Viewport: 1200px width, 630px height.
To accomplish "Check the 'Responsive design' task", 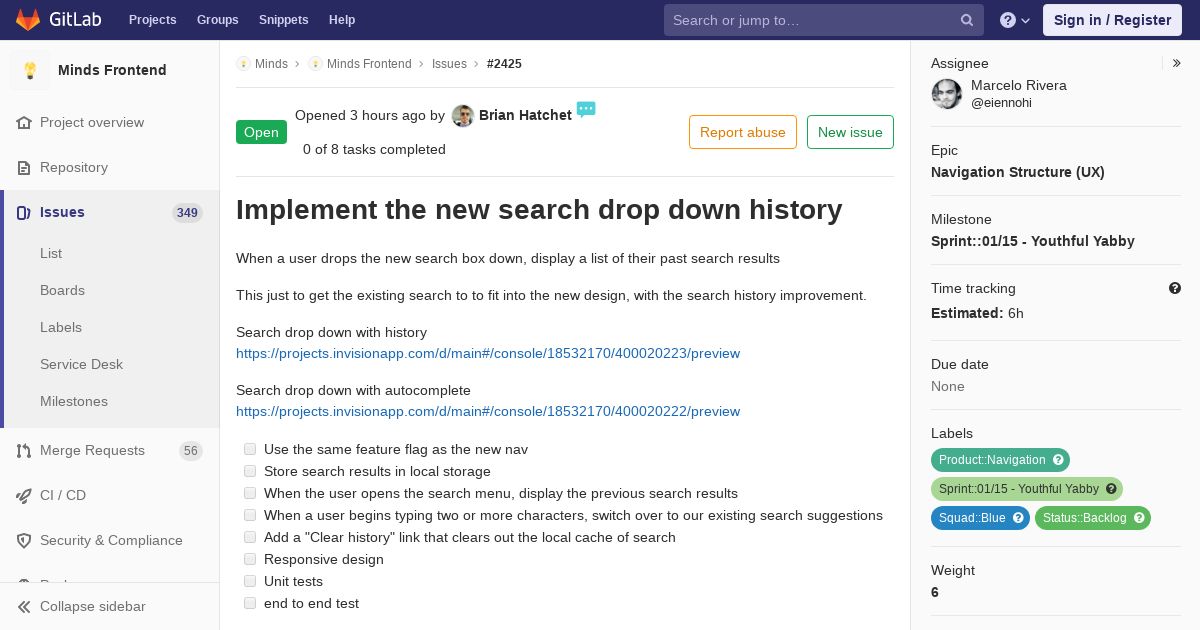I will pos(250,559).
